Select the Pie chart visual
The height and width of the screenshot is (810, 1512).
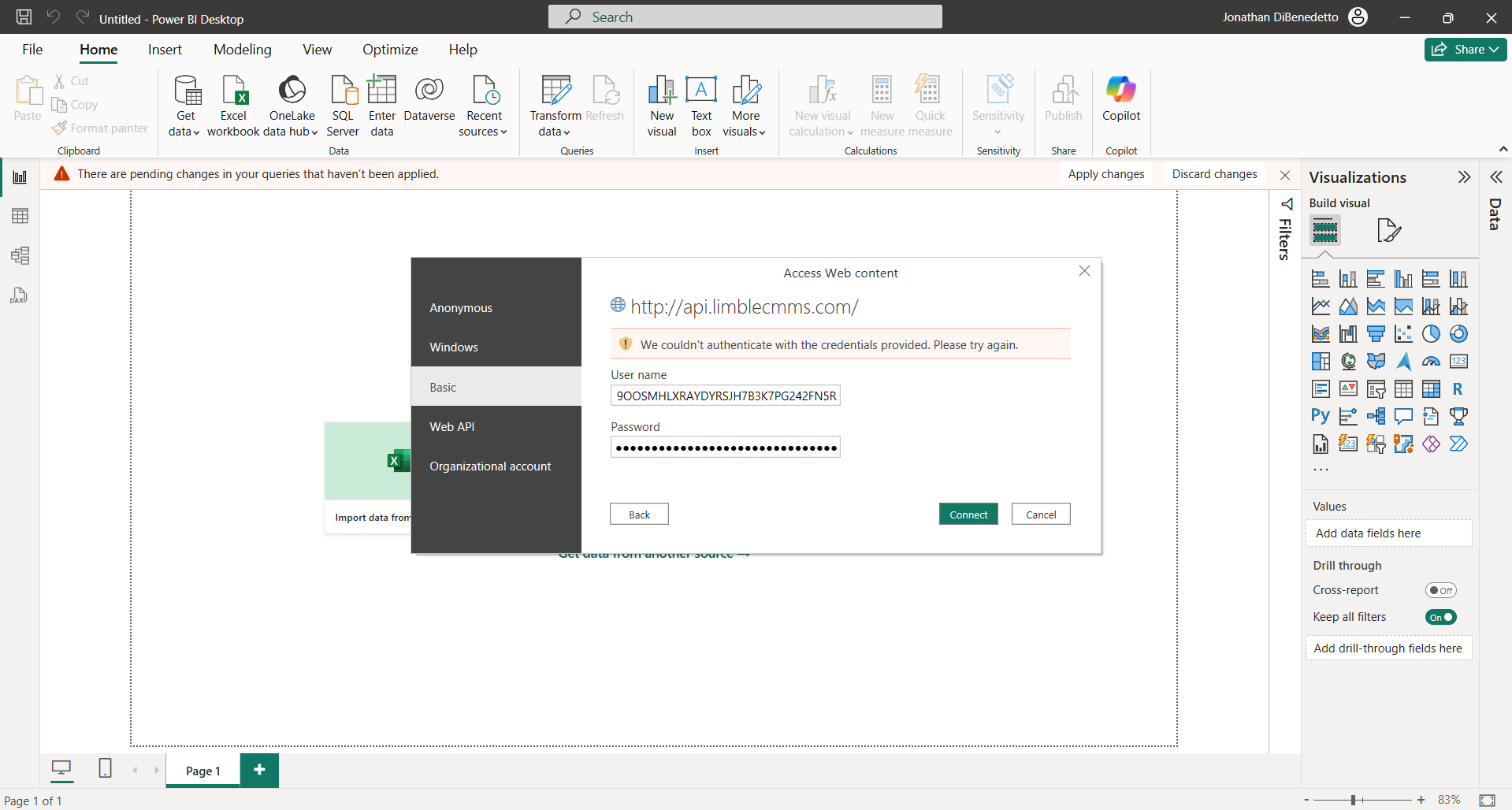pos(1431,334)
